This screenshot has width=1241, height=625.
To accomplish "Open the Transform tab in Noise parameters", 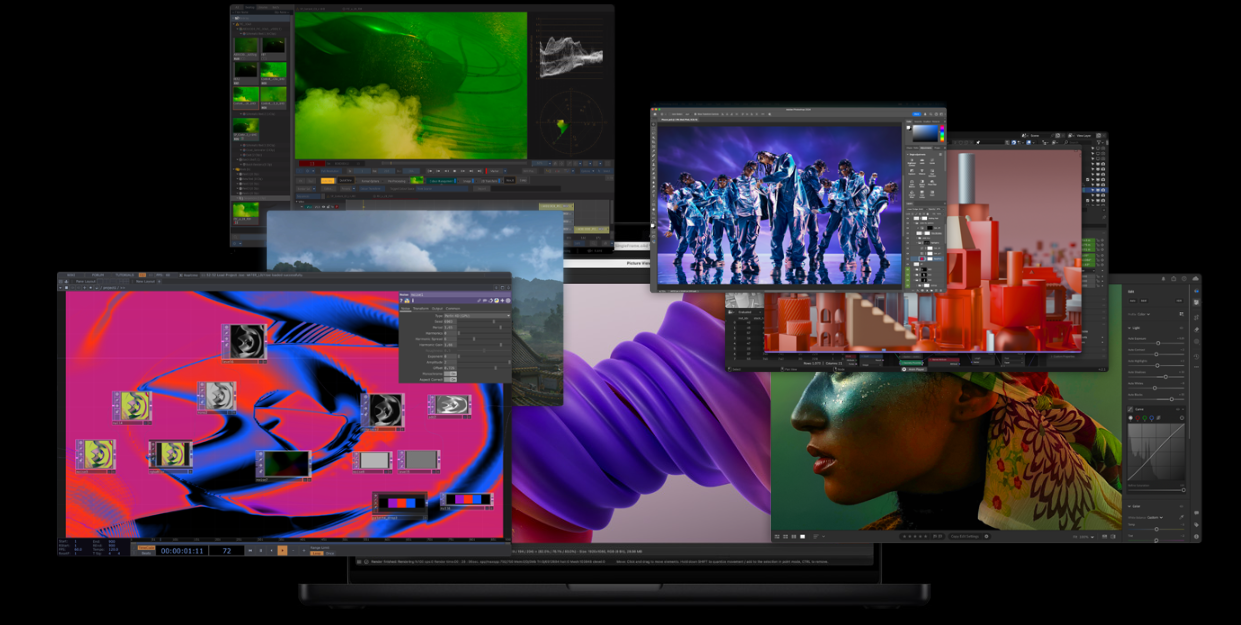I will [x=422, y=309].
